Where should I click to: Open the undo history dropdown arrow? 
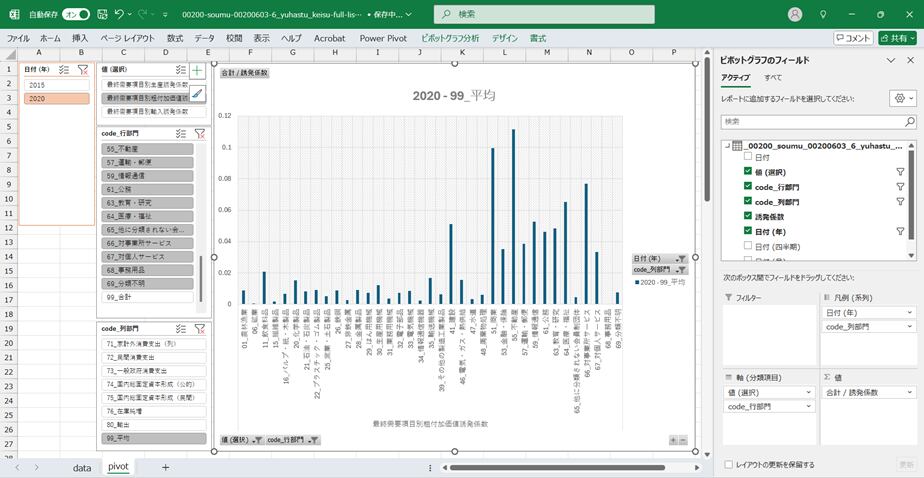click(128, 14)
